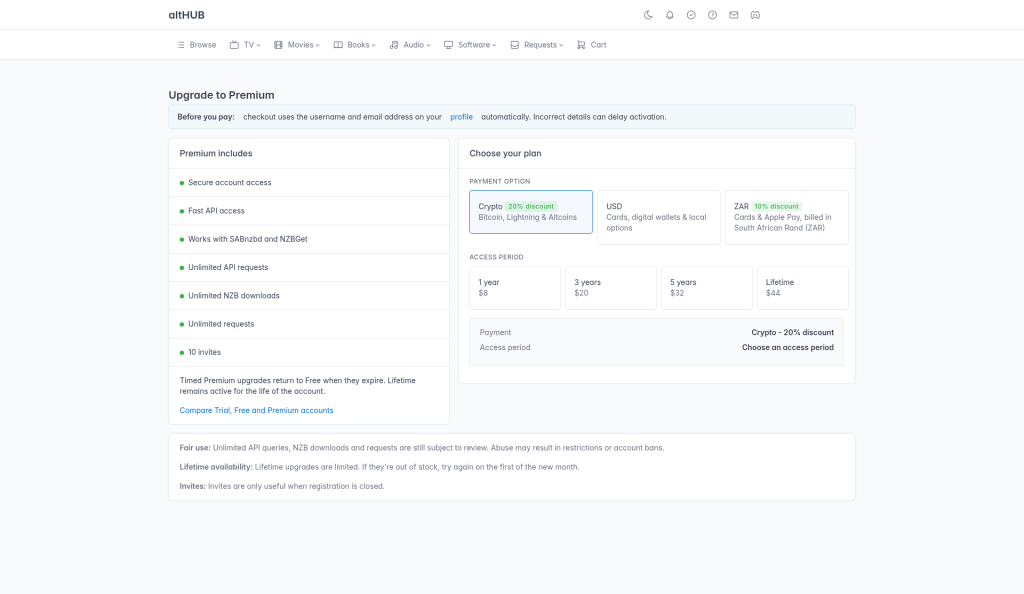
Task: Click "10 invites" feature row
Action: point(309,352)
